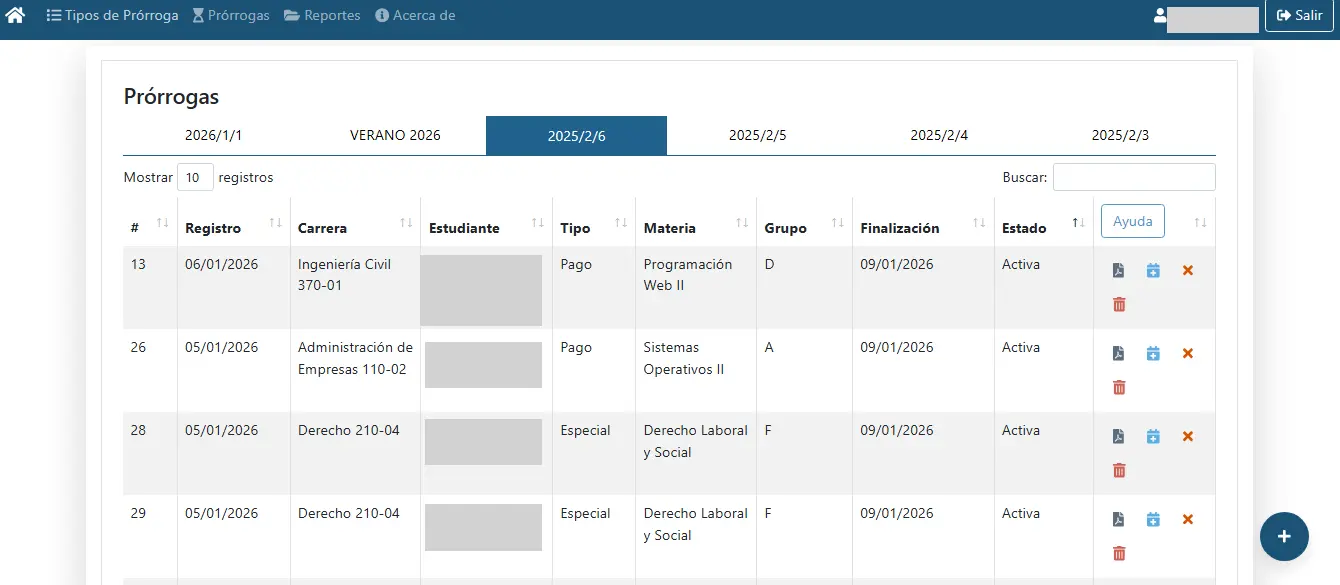Focus the Buscar search field

tap(1134, 177)
